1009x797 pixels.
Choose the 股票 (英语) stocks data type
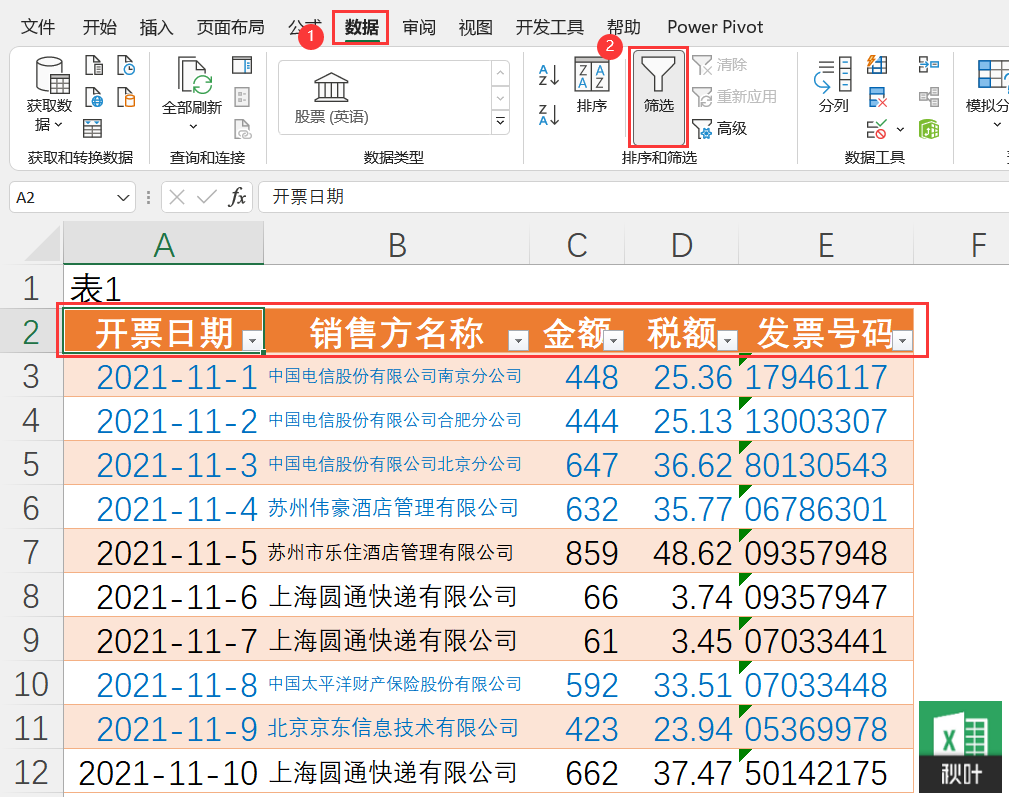331,98
